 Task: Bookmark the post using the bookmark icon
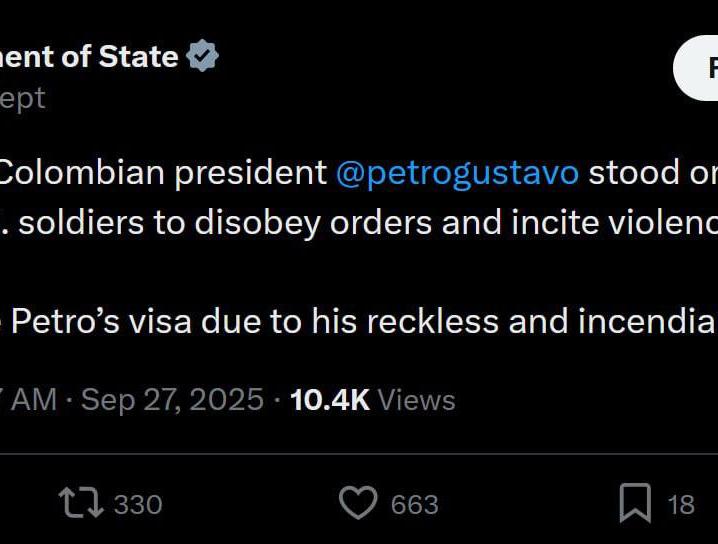pyautogui.click(x=635, y=503)
